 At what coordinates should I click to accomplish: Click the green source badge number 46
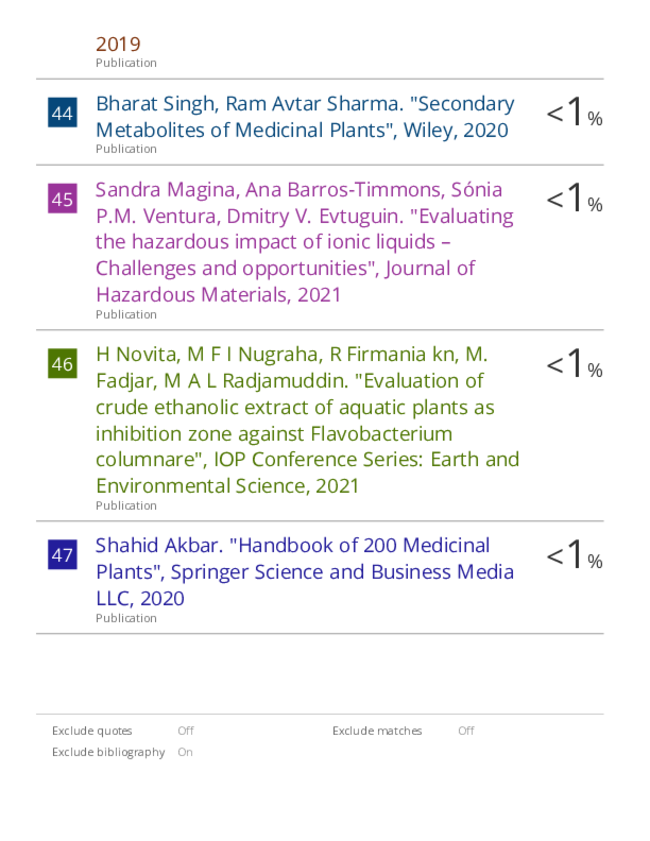62,363
